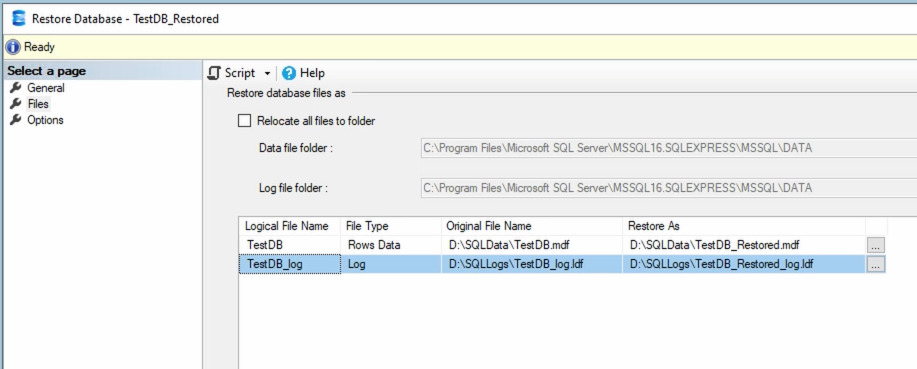This screenshot has height=369, width=917.
Task: Click the D:\SQLLogs\TestDB_Restored_log.ldf restore-as cell
Action: (744, 264)
